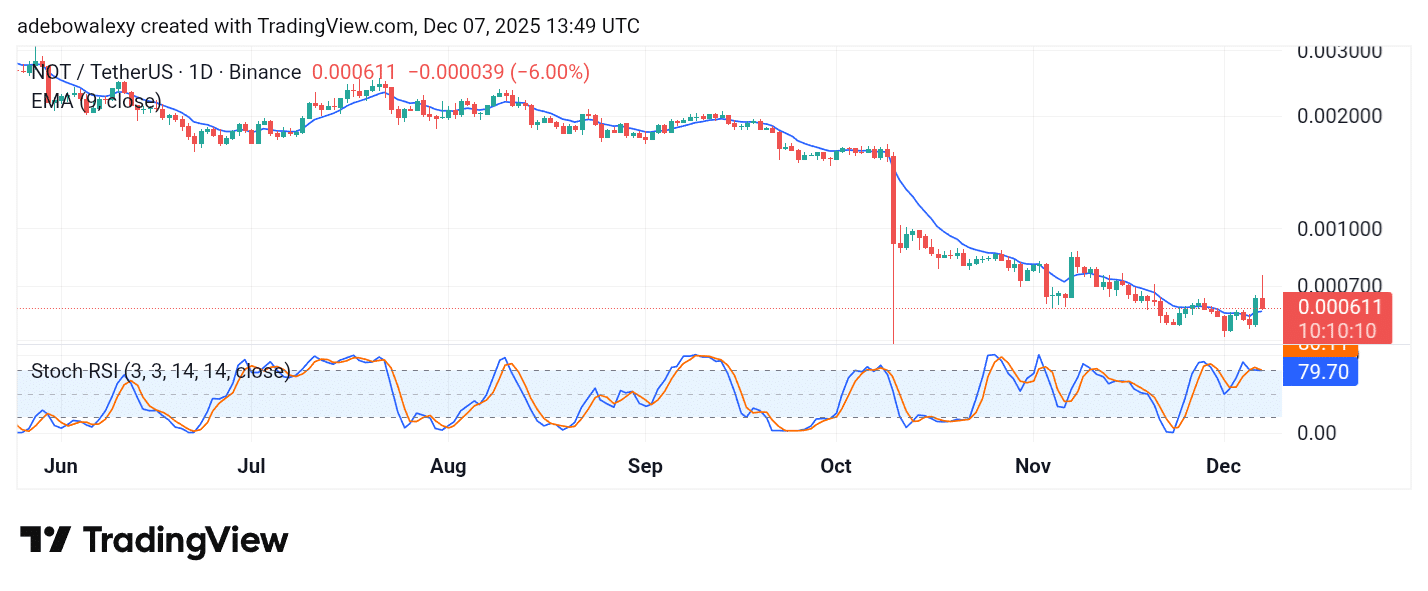
Task: Click the red 0.000611 current price label
Action: pyautogui.click(x=1339, y=308)
